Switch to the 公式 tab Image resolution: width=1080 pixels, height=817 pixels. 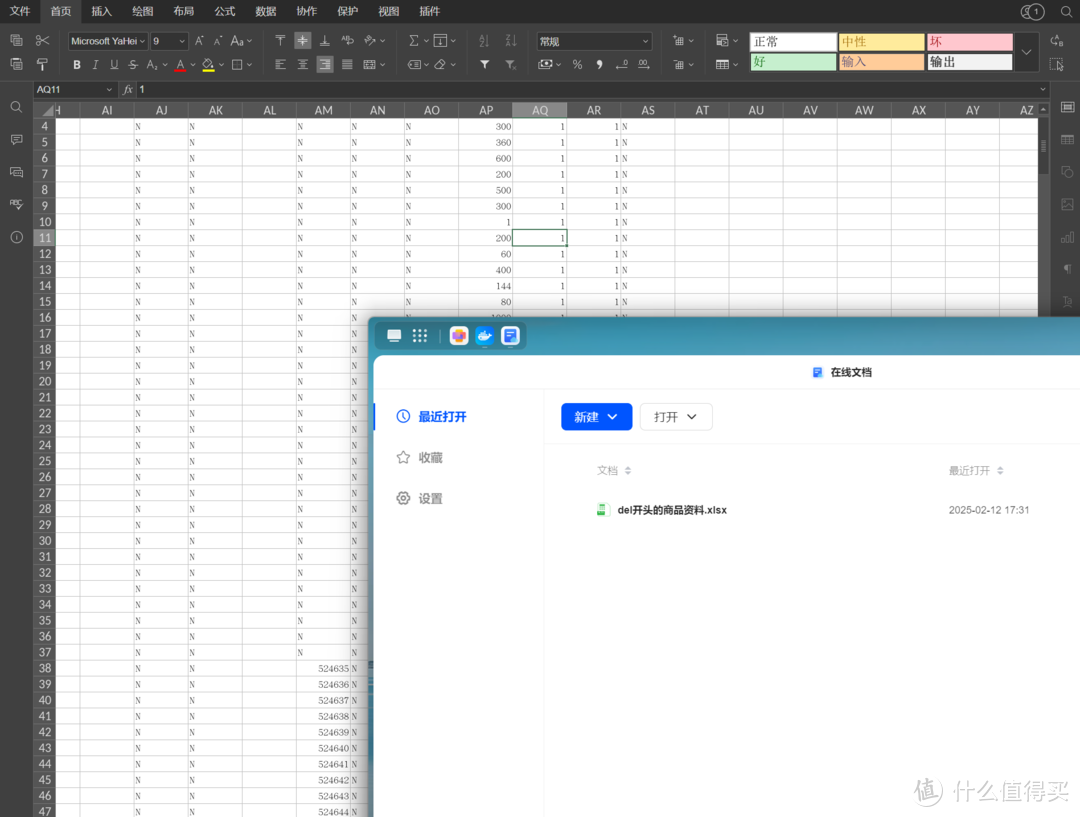click(225, 11)
